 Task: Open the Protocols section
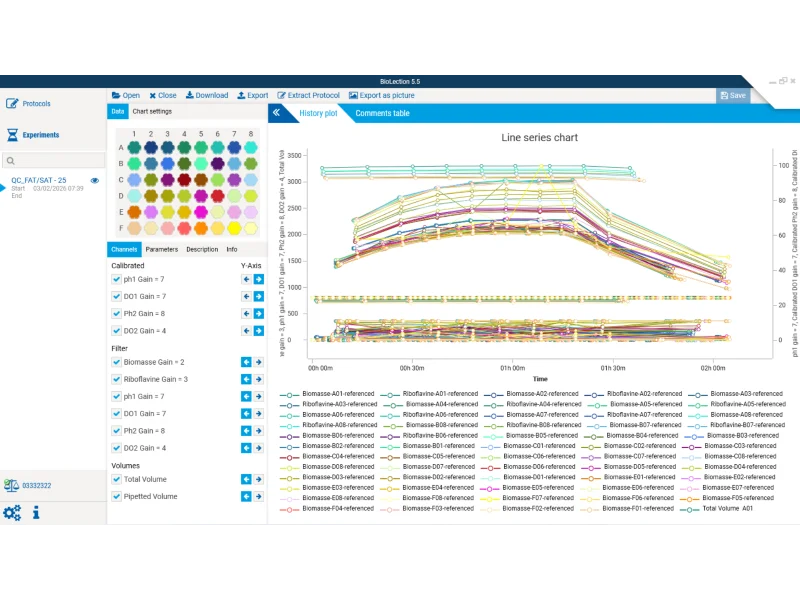[x=29, y=104]
